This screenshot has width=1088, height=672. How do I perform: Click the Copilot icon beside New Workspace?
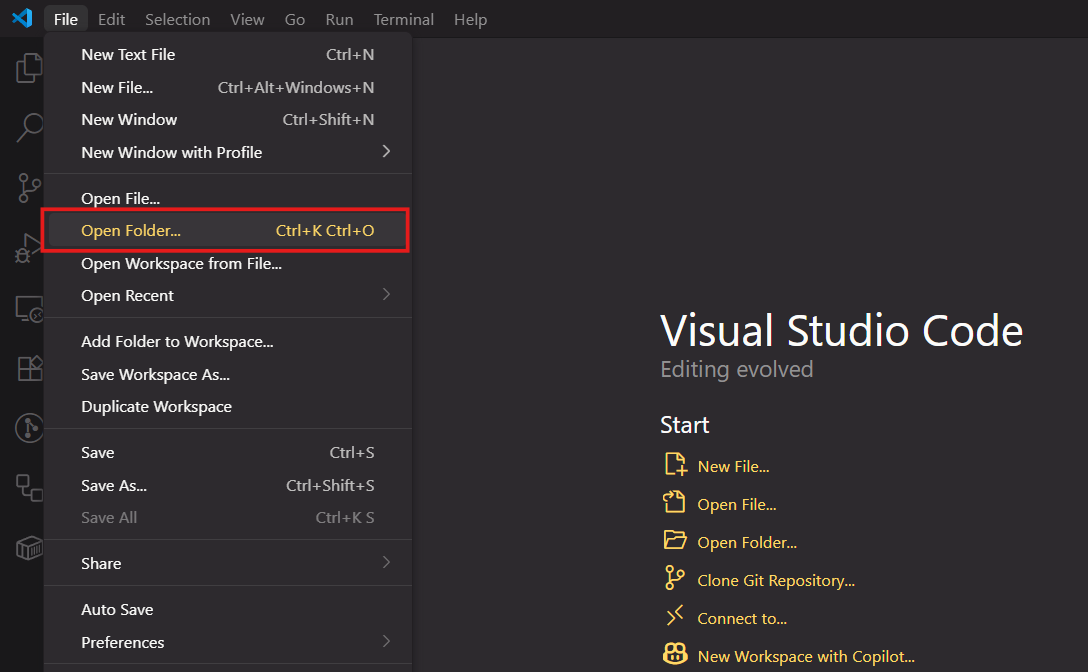[x=675, y=653]
